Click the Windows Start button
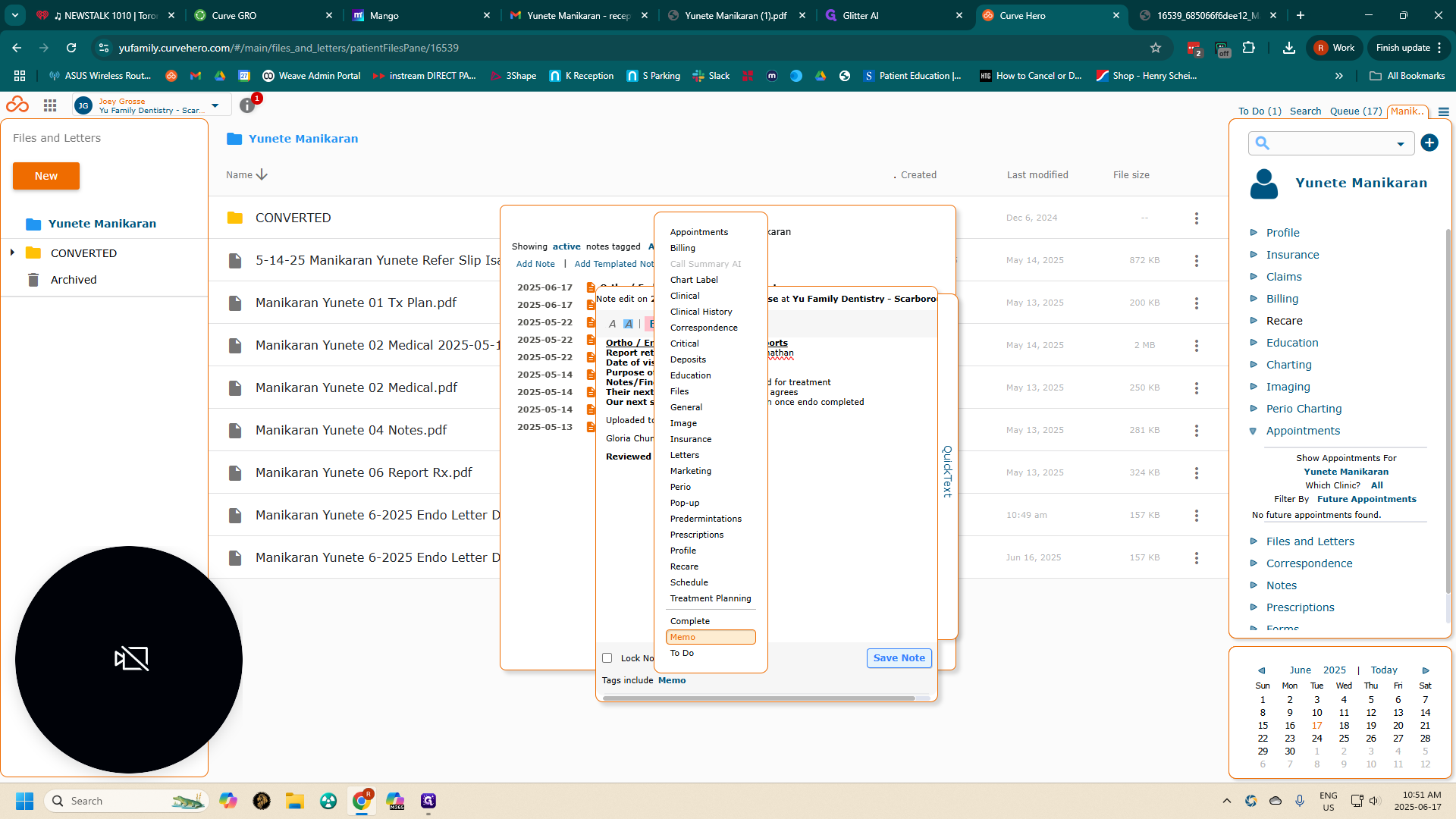 pos(24,801)
